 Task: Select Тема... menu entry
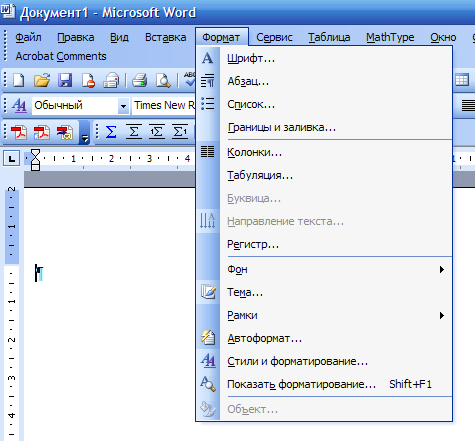(x=324, y=292)
